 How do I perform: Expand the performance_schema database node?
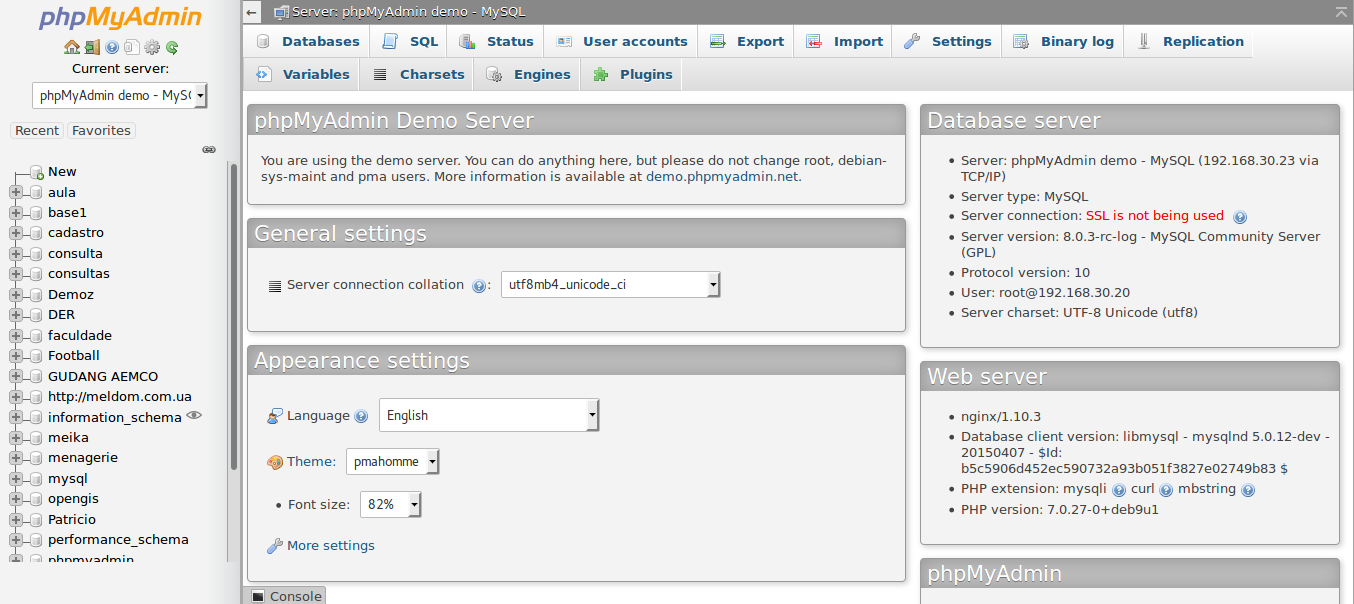click(15, 540)
